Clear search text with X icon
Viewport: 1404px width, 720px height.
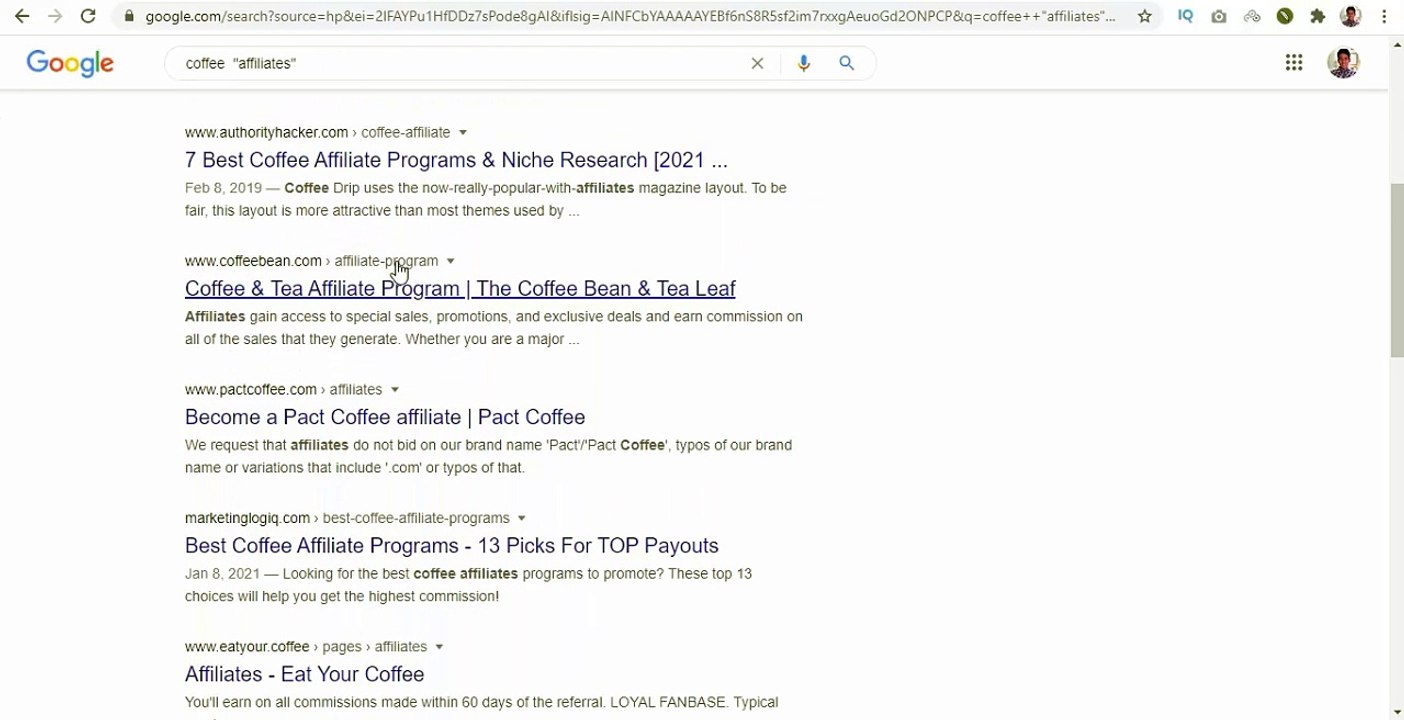pos(757,63)
